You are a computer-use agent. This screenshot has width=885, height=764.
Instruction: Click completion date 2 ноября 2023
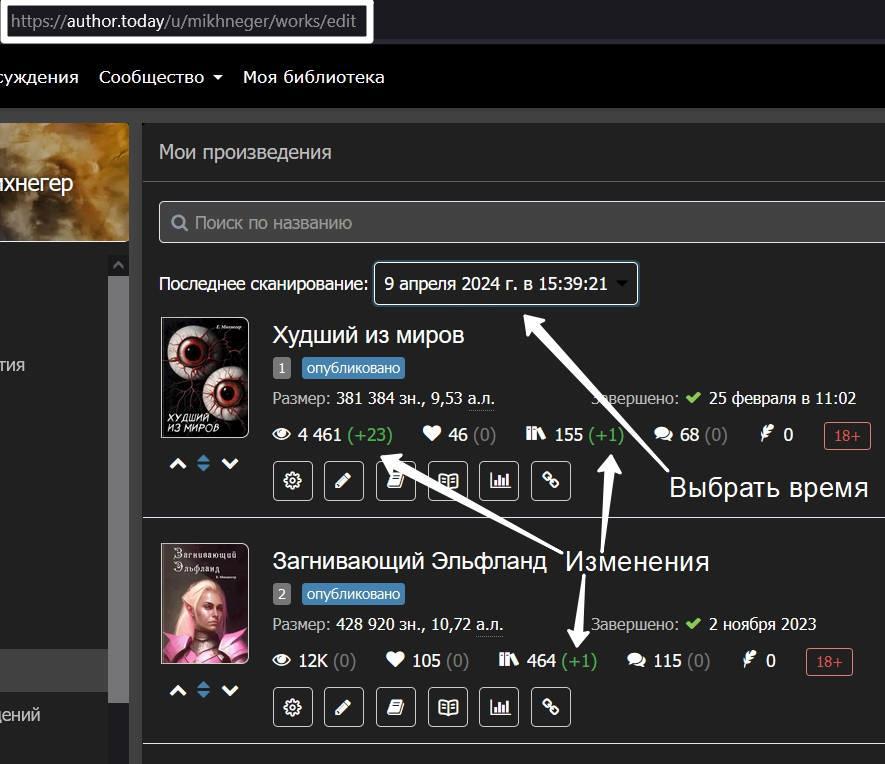coord(763,625)
